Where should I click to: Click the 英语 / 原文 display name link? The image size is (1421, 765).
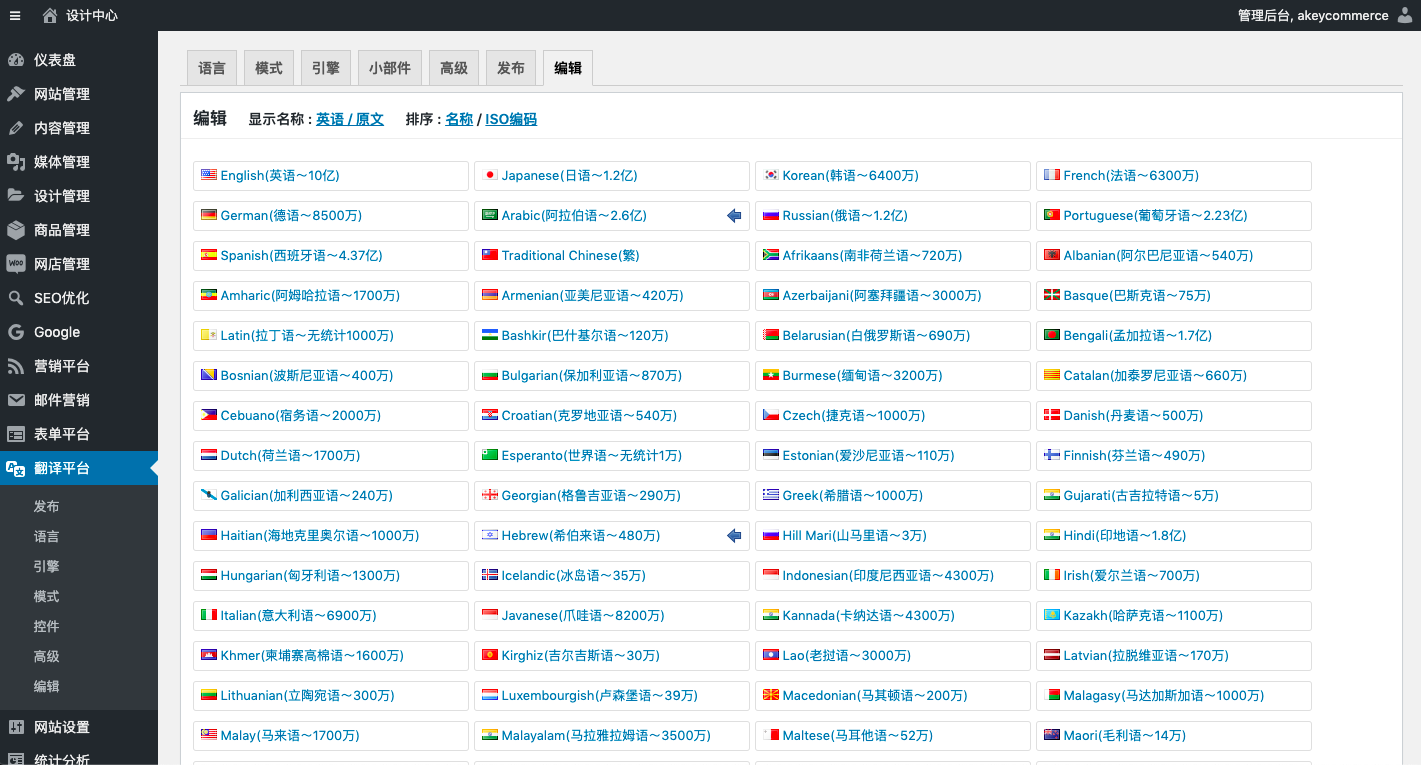pyautogui.click(x=350, y=119)
